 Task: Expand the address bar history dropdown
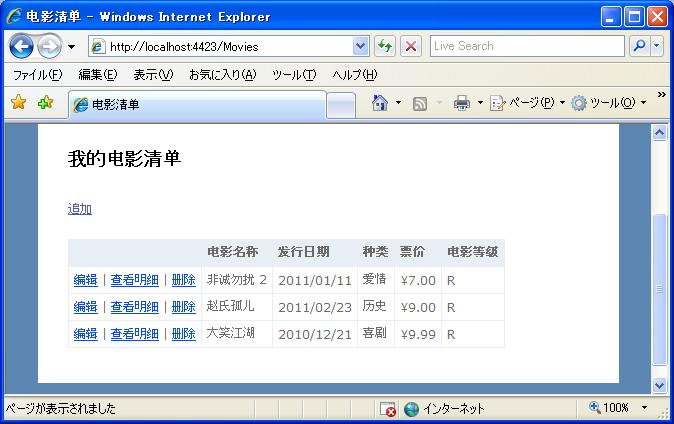(x=361, y=46)
